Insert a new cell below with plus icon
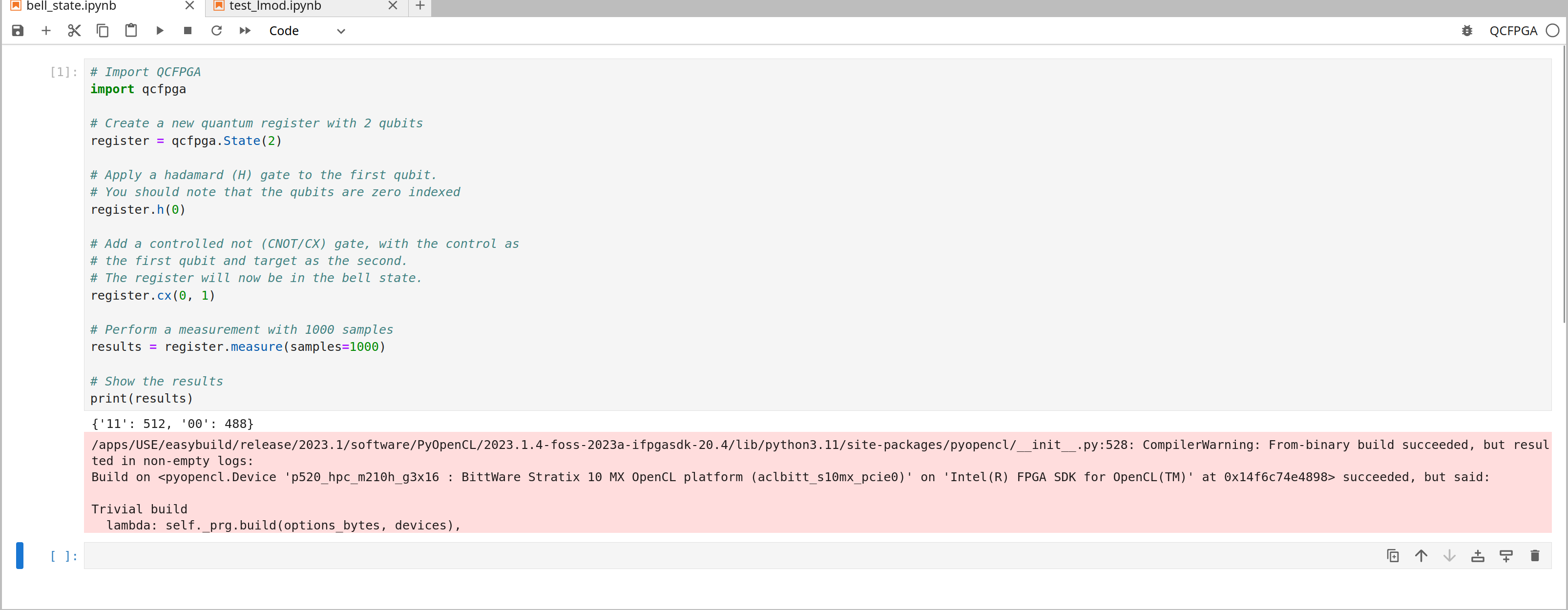 tap(45, 30)
